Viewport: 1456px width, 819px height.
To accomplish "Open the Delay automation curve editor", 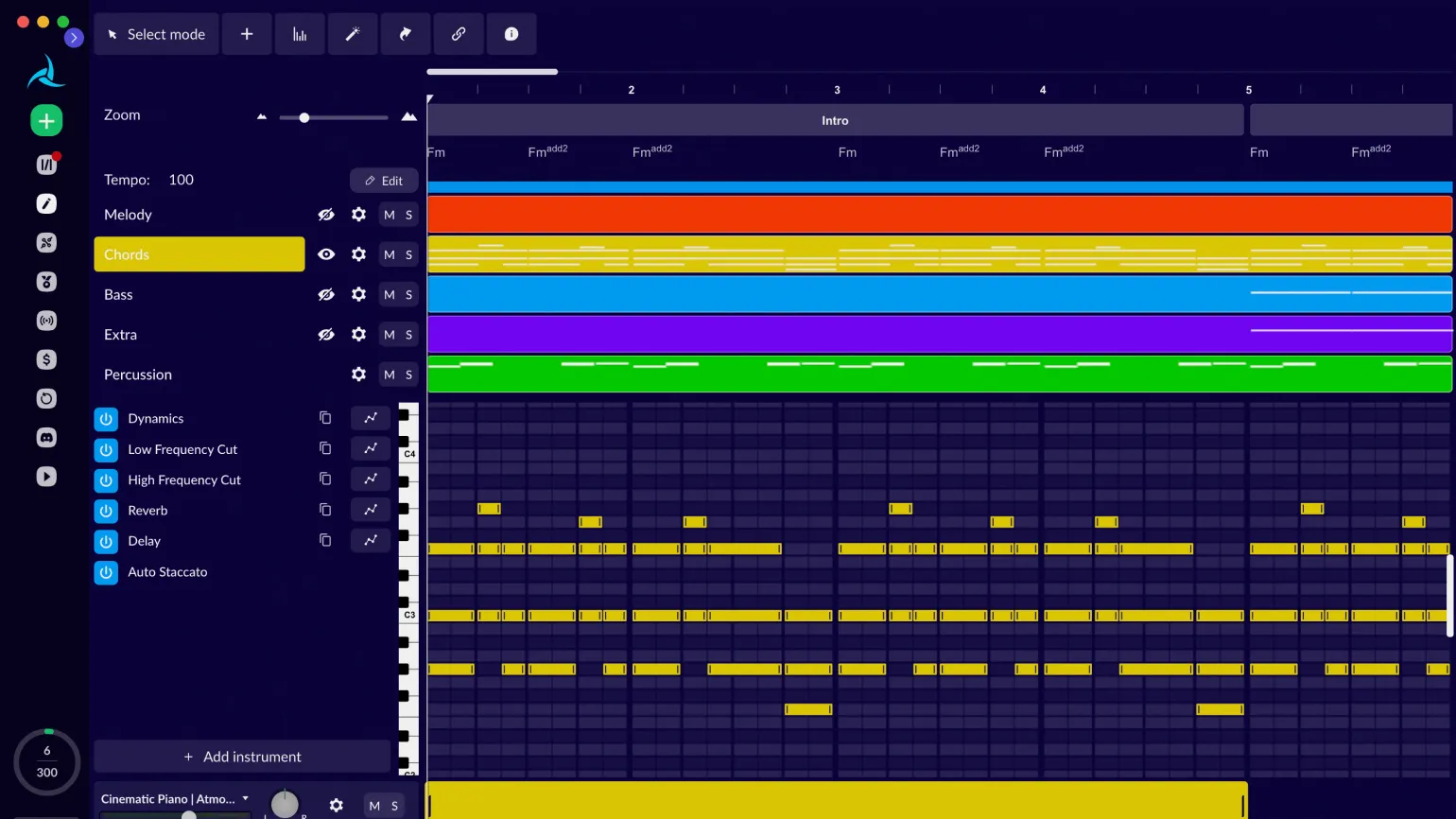I will tap(371, 540).
